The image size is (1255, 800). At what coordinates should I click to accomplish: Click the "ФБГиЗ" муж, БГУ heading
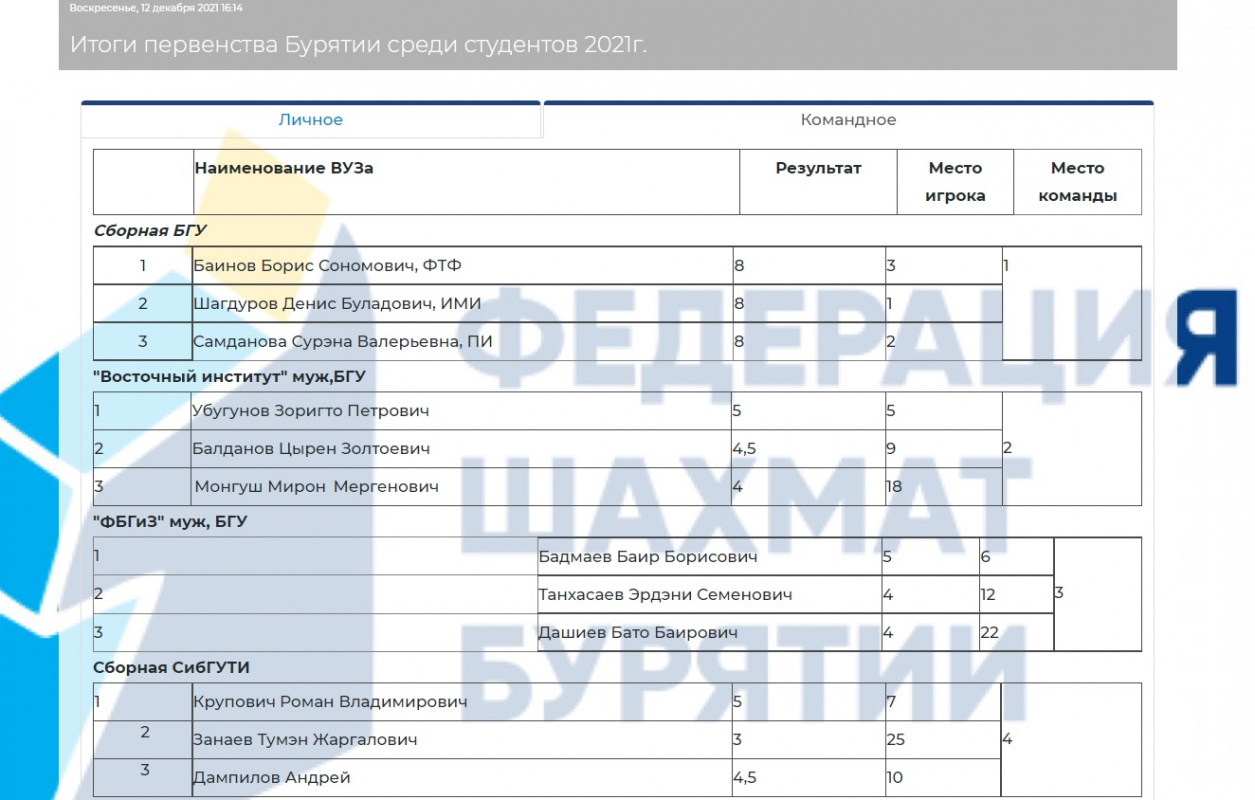click(x=170, y=521)
